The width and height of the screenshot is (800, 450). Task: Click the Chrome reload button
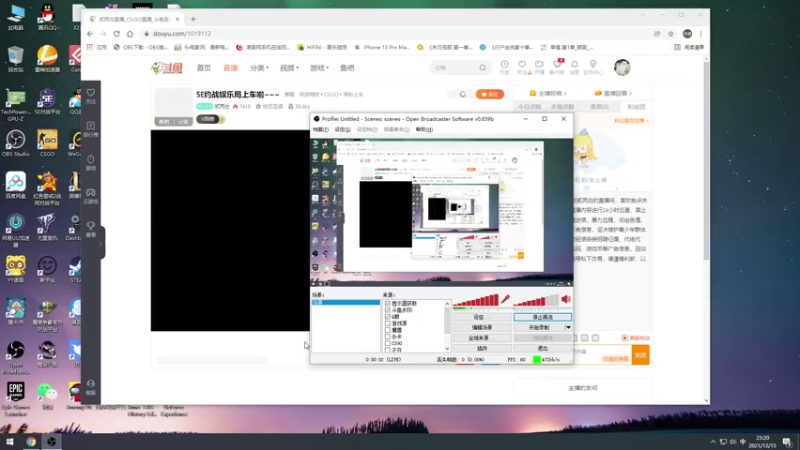tap(116, 34)
